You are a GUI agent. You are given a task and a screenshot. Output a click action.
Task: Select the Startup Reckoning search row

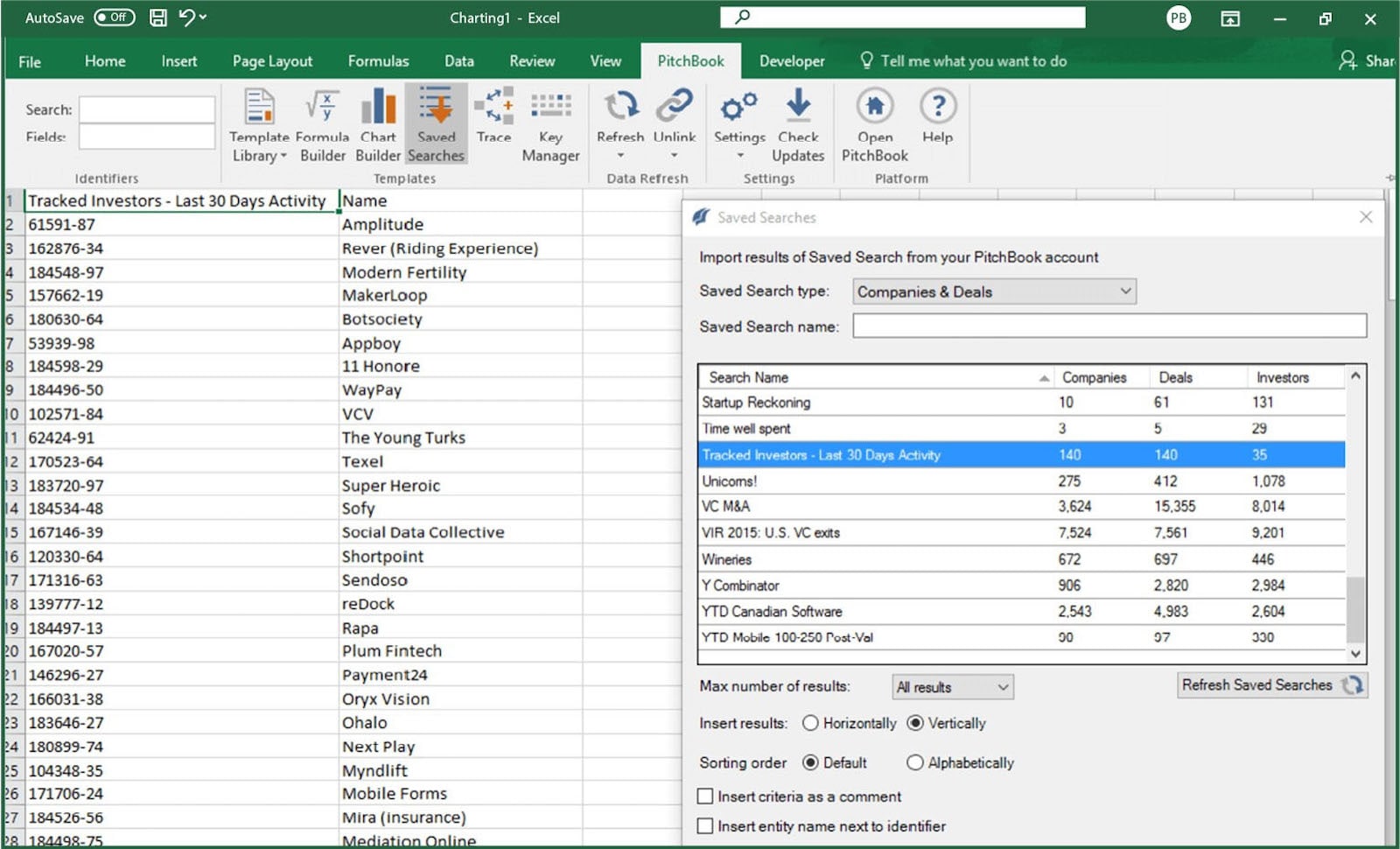1022,403
